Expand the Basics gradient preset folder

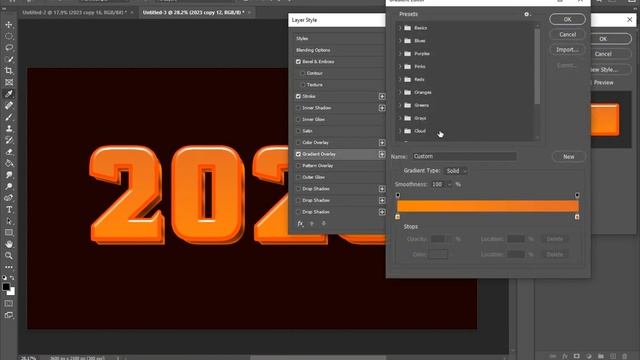tap(400, 28)
